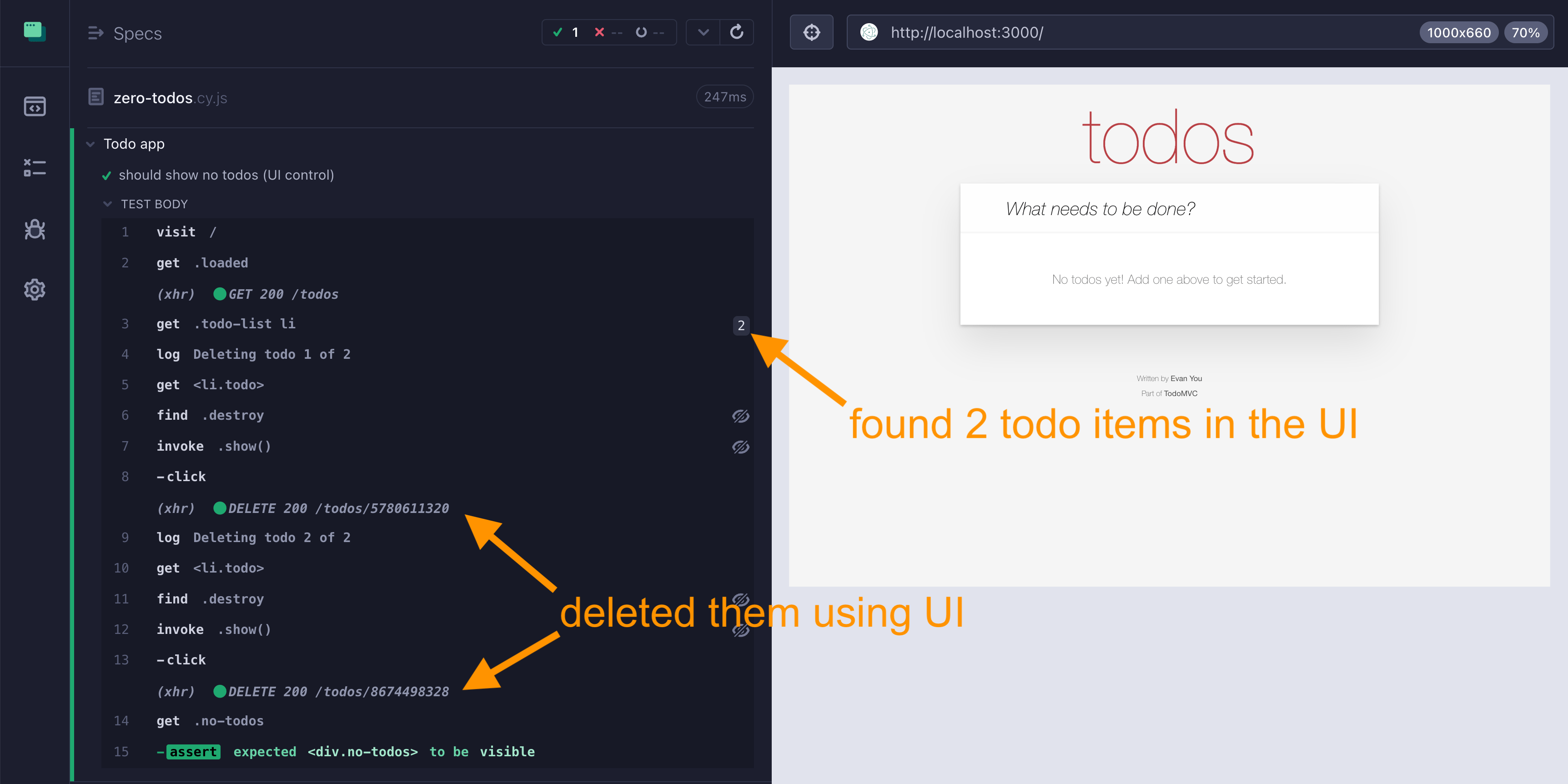Viewport: 1568px width, 784px height.
Task: Select get <li.todo> on line 5
Action: pos(427,385)
